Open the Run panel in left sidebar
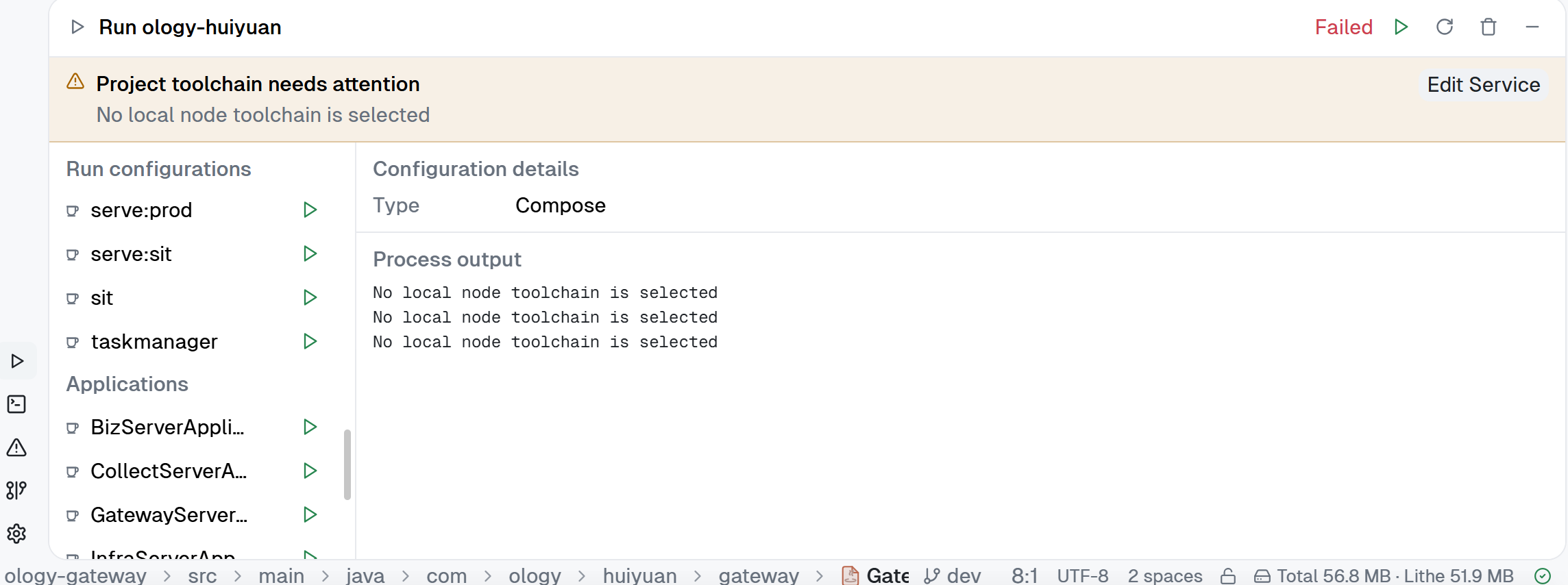The width and height of the screenshot is (1568, 585). click(x=18, y=361)
